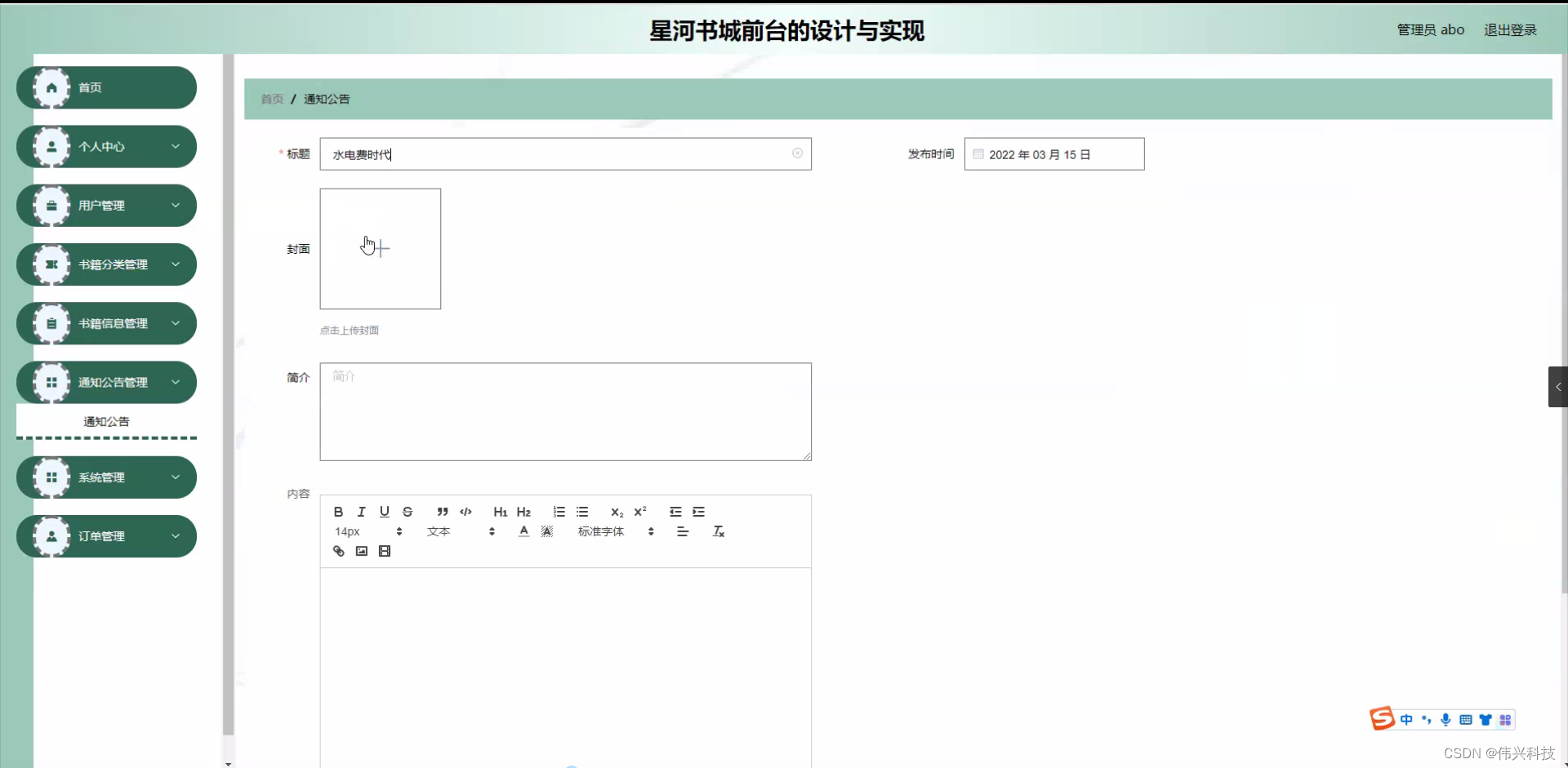1568x768 pixels.
Task: Toggle subscript formatting
Action: coord(617,512)
